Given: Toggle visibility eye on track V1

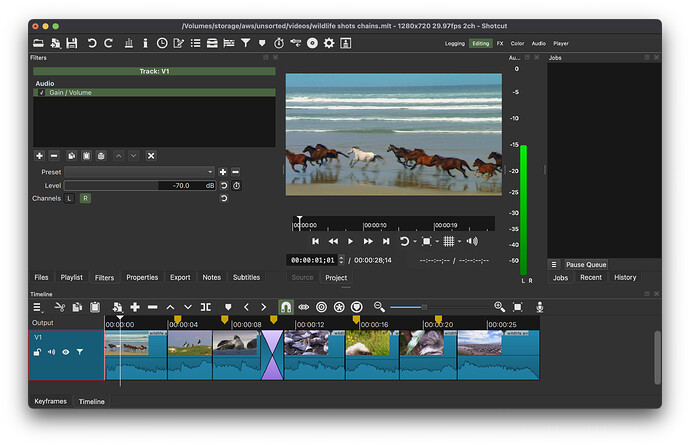Looking at the screenshot, I should point(66,352).
